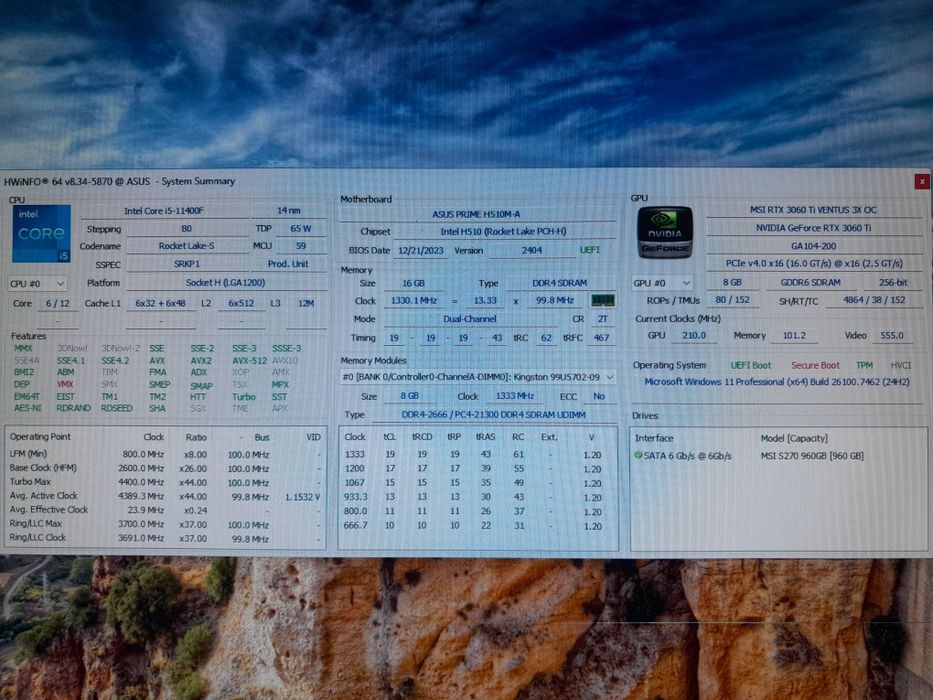Click the Avg. Active Clock row
Image resolution: width=933 pixels, height=700 pixels.
(x=165, y=496)
